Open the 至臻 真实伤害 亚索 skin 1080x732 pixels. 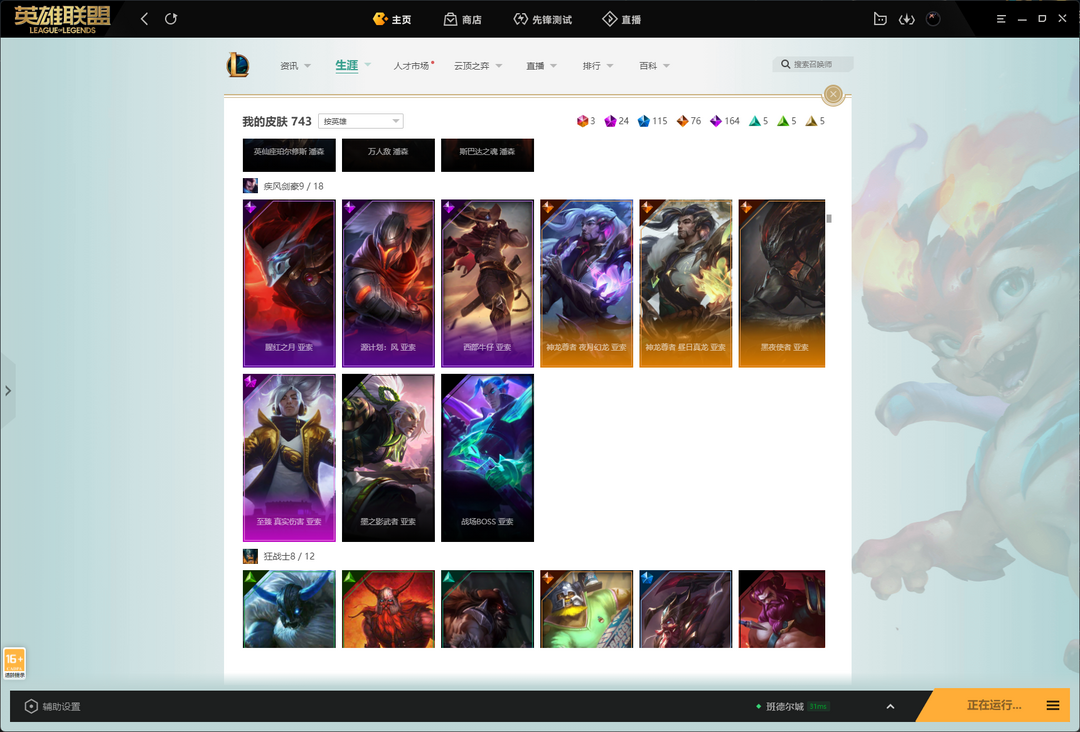(289, 458)
